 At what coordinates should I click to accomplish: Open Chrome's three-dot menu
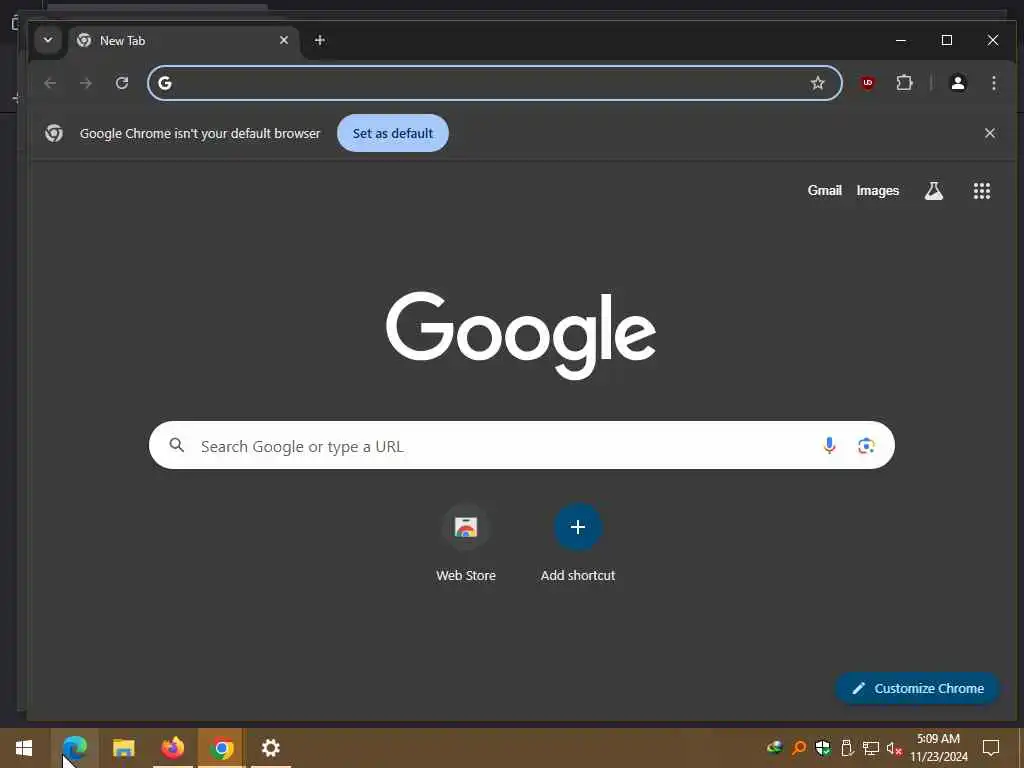pos(993,83)
